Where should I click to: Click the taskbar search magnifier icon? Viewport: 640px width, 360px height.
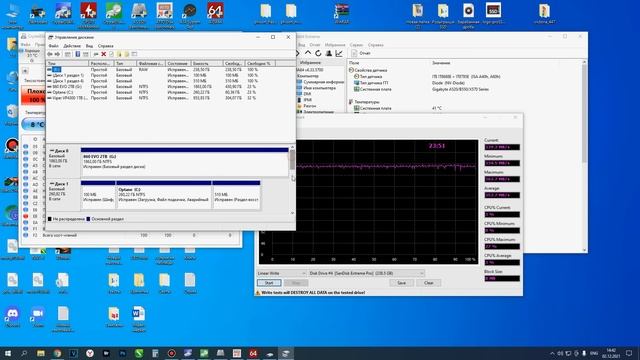point(24,353)
